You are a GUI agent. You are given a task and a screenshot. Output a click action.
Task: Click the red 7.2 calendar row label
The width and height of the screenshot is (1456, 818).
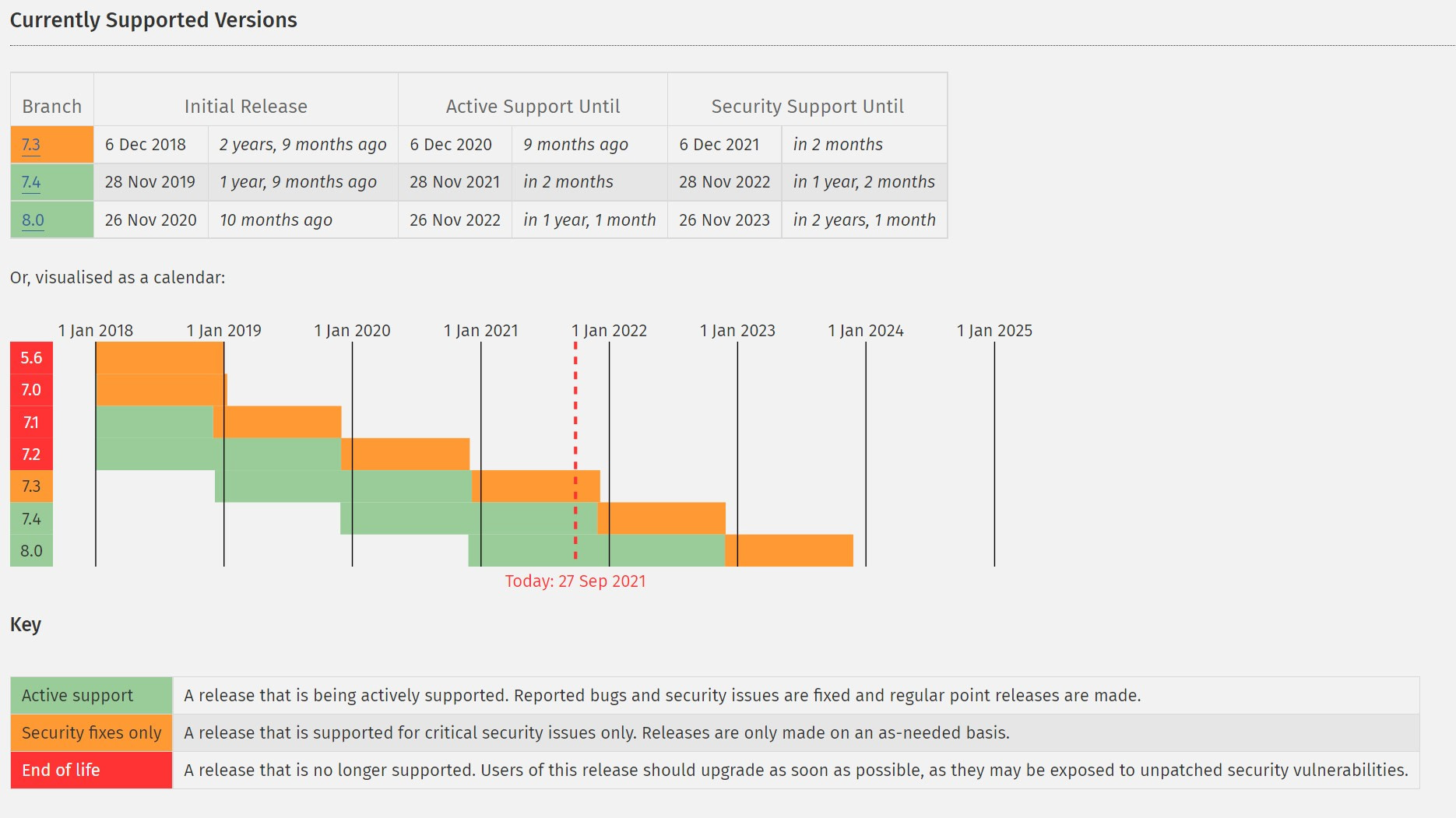(31, 455)
